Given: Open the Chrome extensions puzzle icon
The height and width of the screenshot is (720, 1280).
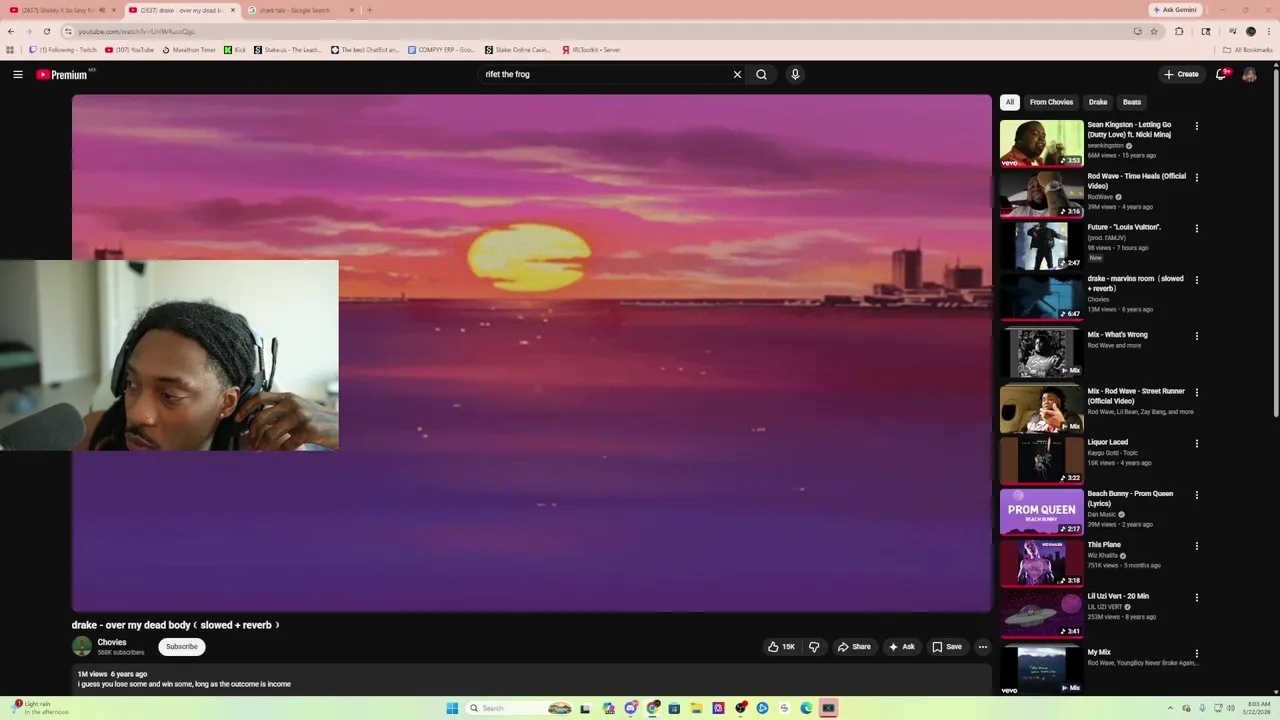Looking at the screenshot, I should [1179, 31].
